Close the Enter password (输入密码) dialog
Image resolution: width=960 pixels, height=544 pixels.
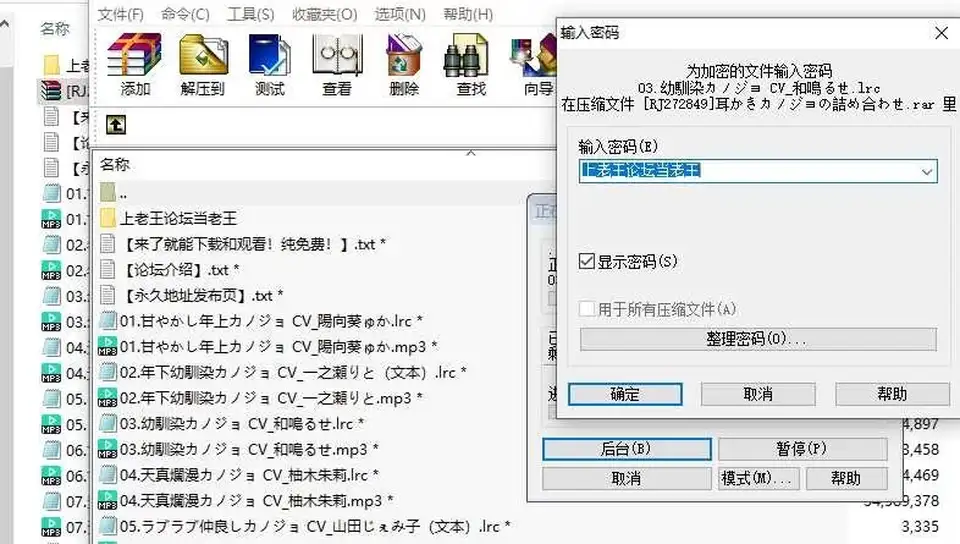[942, 33]
